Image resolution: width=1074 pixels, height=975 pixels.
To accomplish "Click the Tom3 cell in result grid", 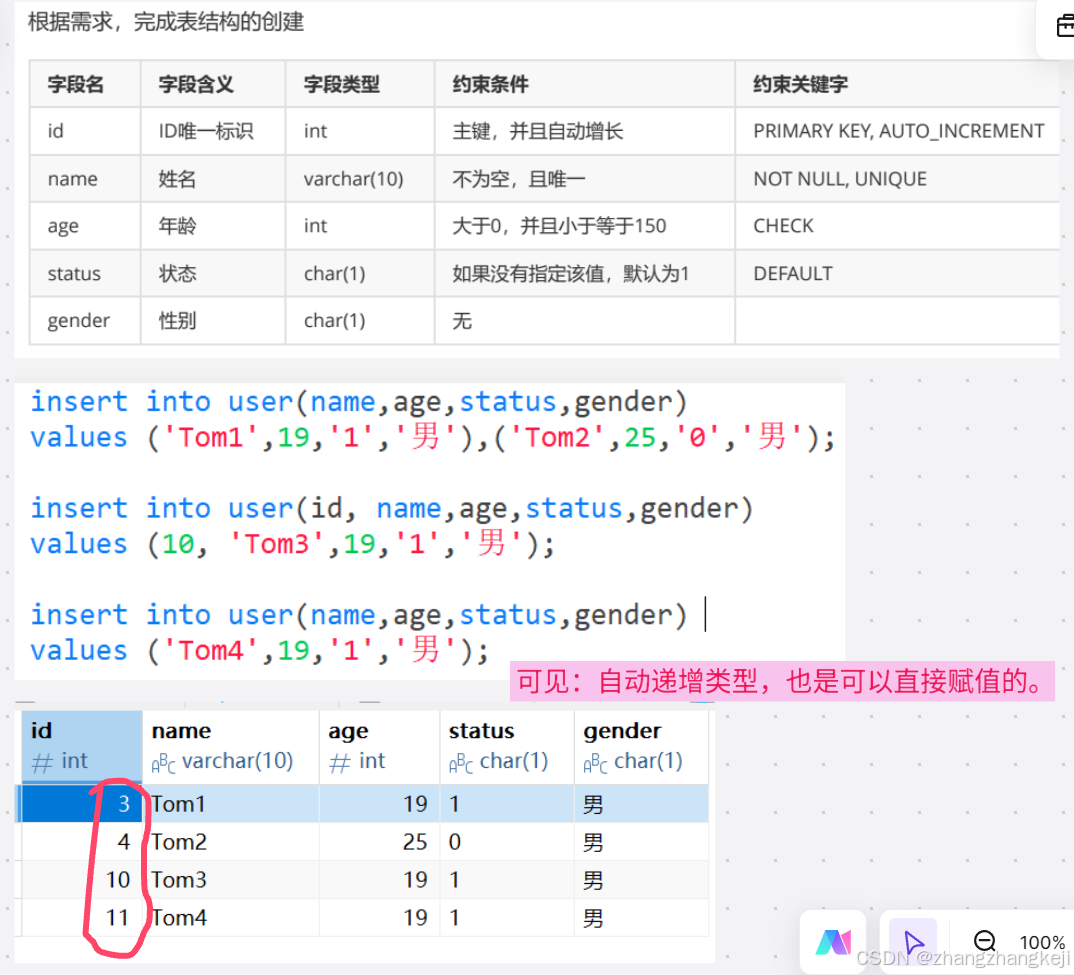I will click(230, 879).
